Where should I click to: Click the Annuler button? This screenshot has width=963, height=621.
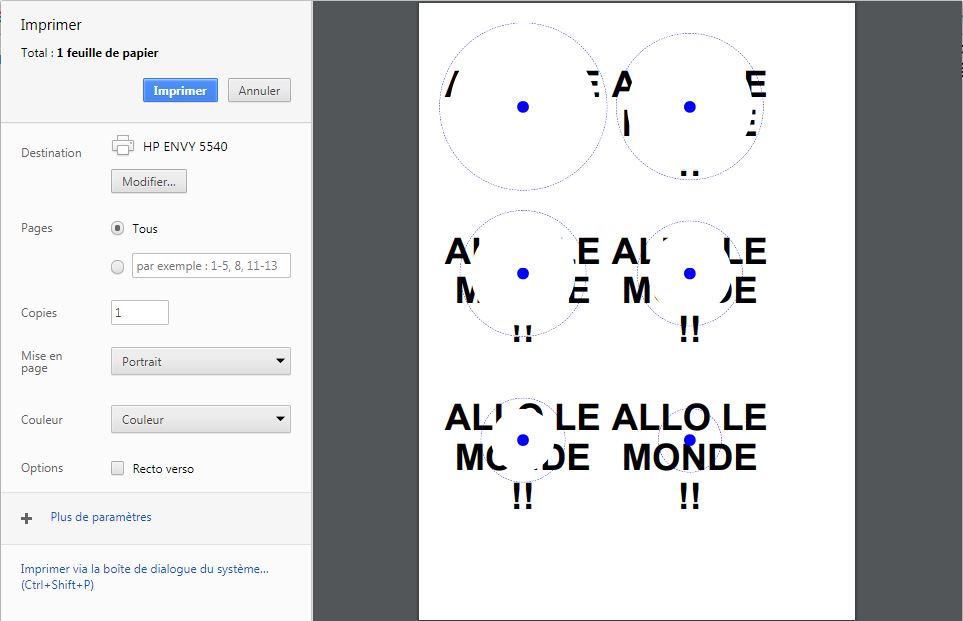[259, 90]
